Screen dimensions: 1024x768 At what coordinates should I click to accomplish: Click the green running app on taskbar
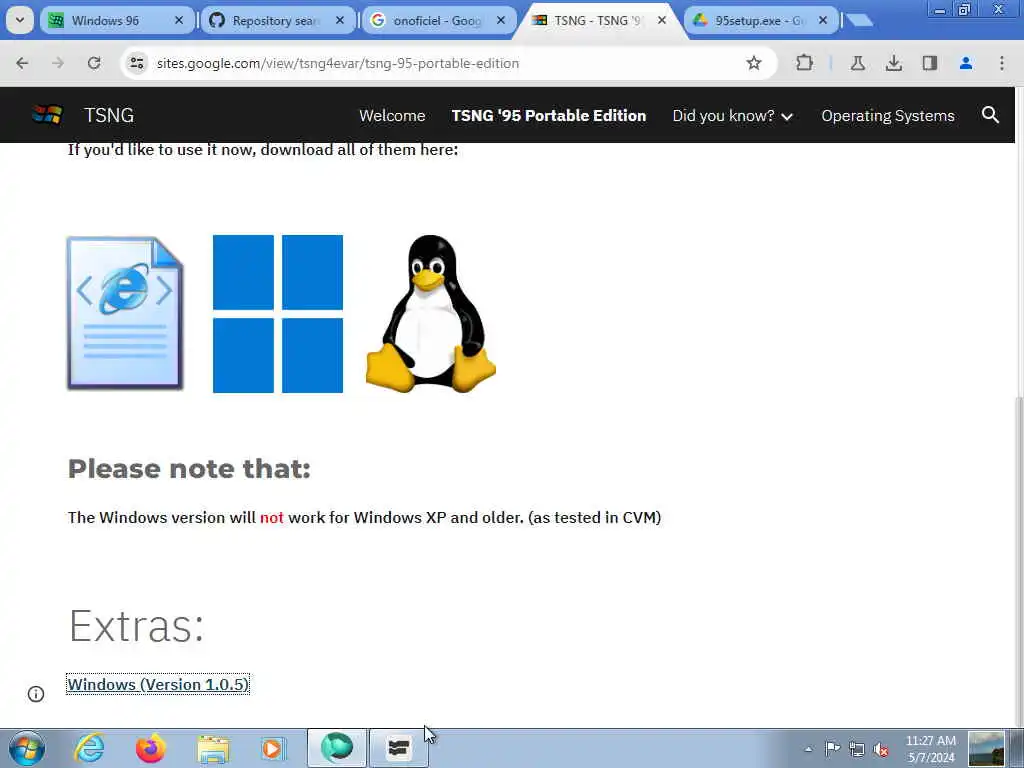click(x=337, y=748)
